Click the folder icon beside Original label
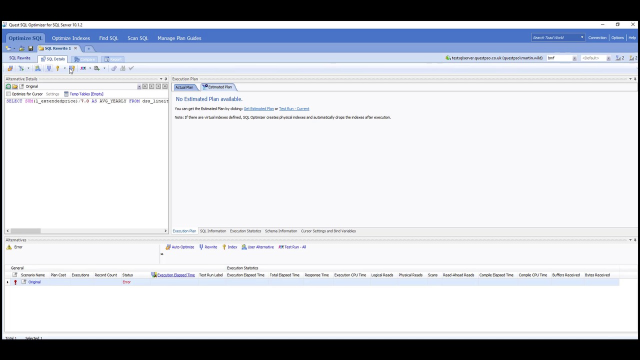 pyautogui.click(x=15, y=87)
